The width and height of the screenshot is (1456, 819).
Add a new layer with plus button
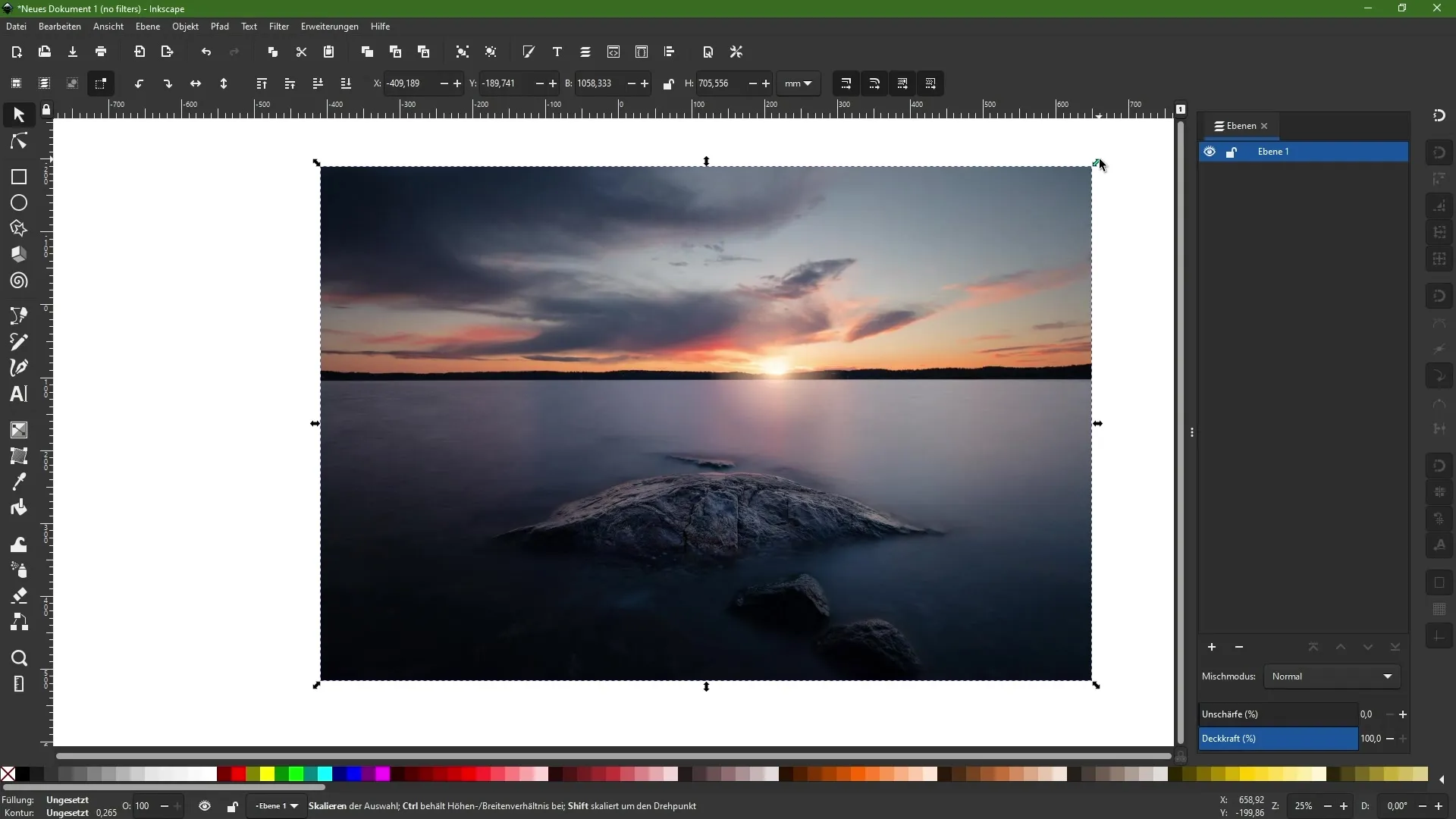click(1212, 647)
